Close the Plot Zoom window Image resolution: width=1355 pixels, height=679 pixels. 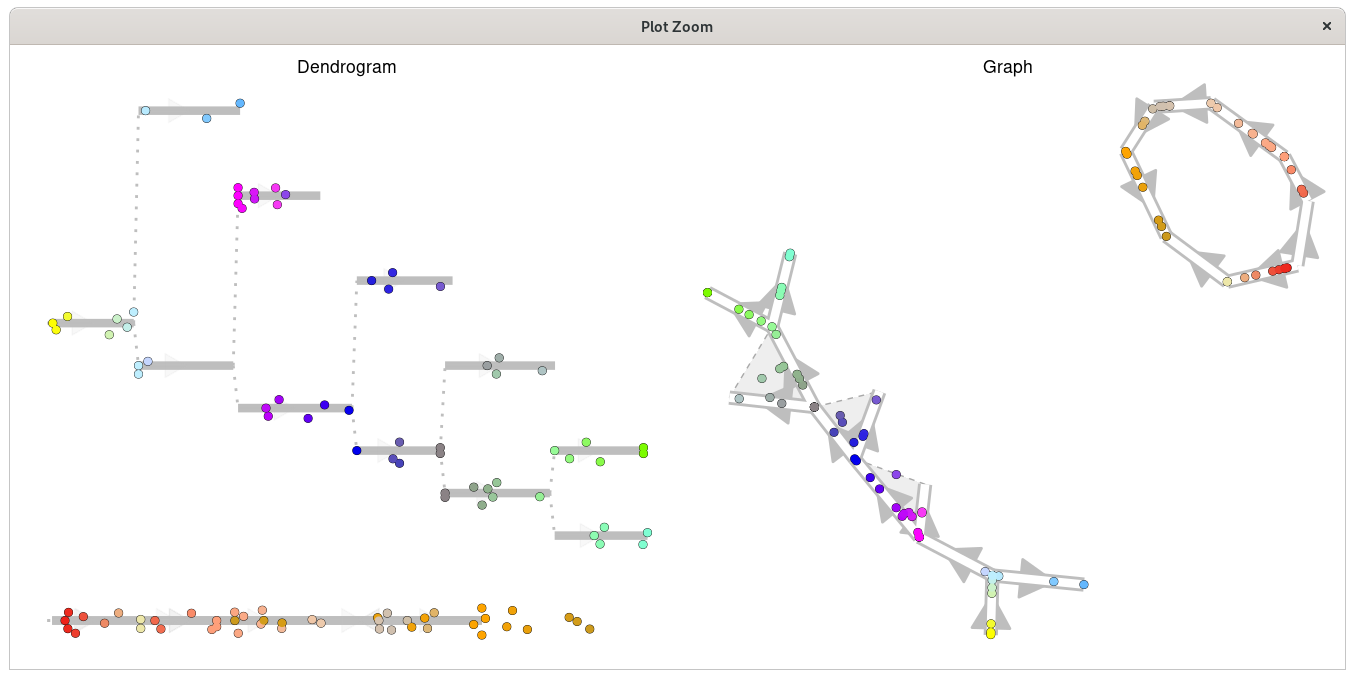[x=1326, y=26]
